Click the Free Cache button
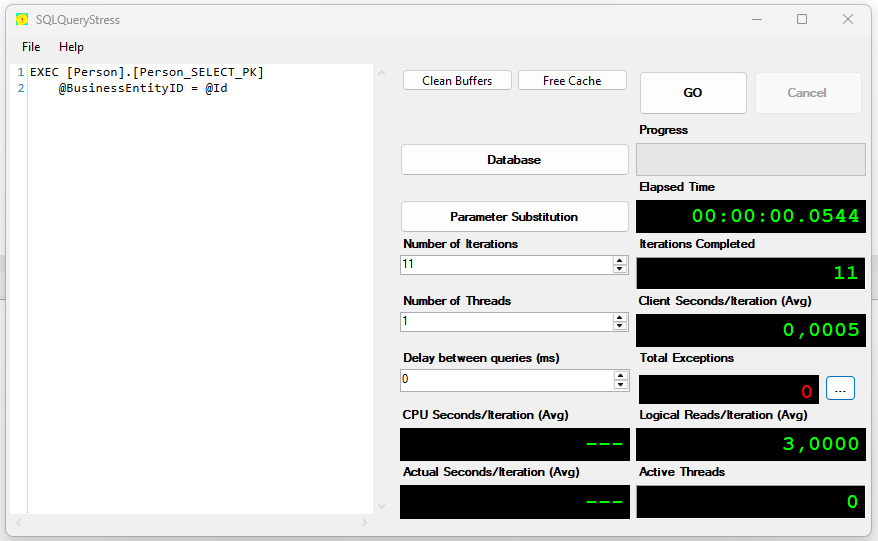The image size is (878, 541). click(572, 81)
